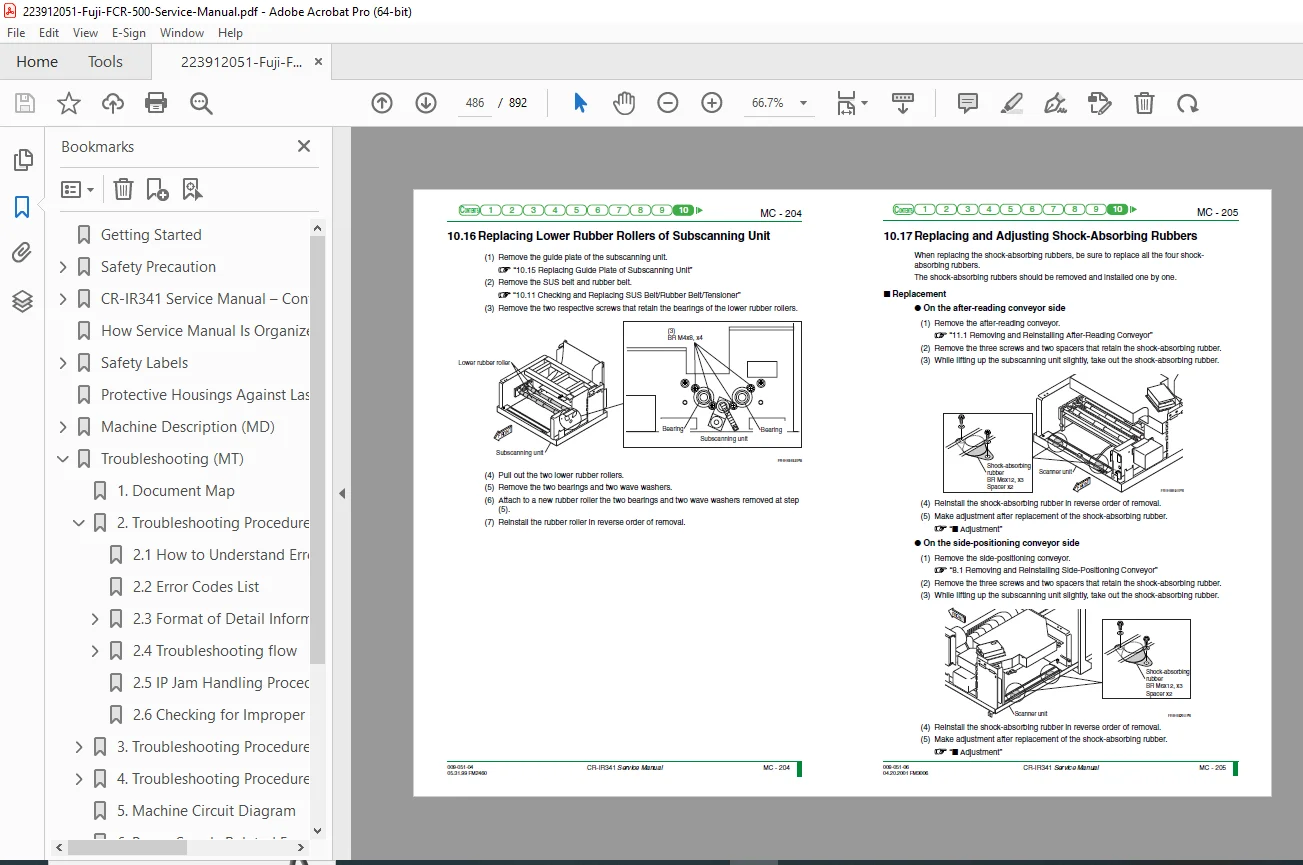
Task: Expand the 4. Troubleshooting Procedure bookmark
Action: pos(79,779)
